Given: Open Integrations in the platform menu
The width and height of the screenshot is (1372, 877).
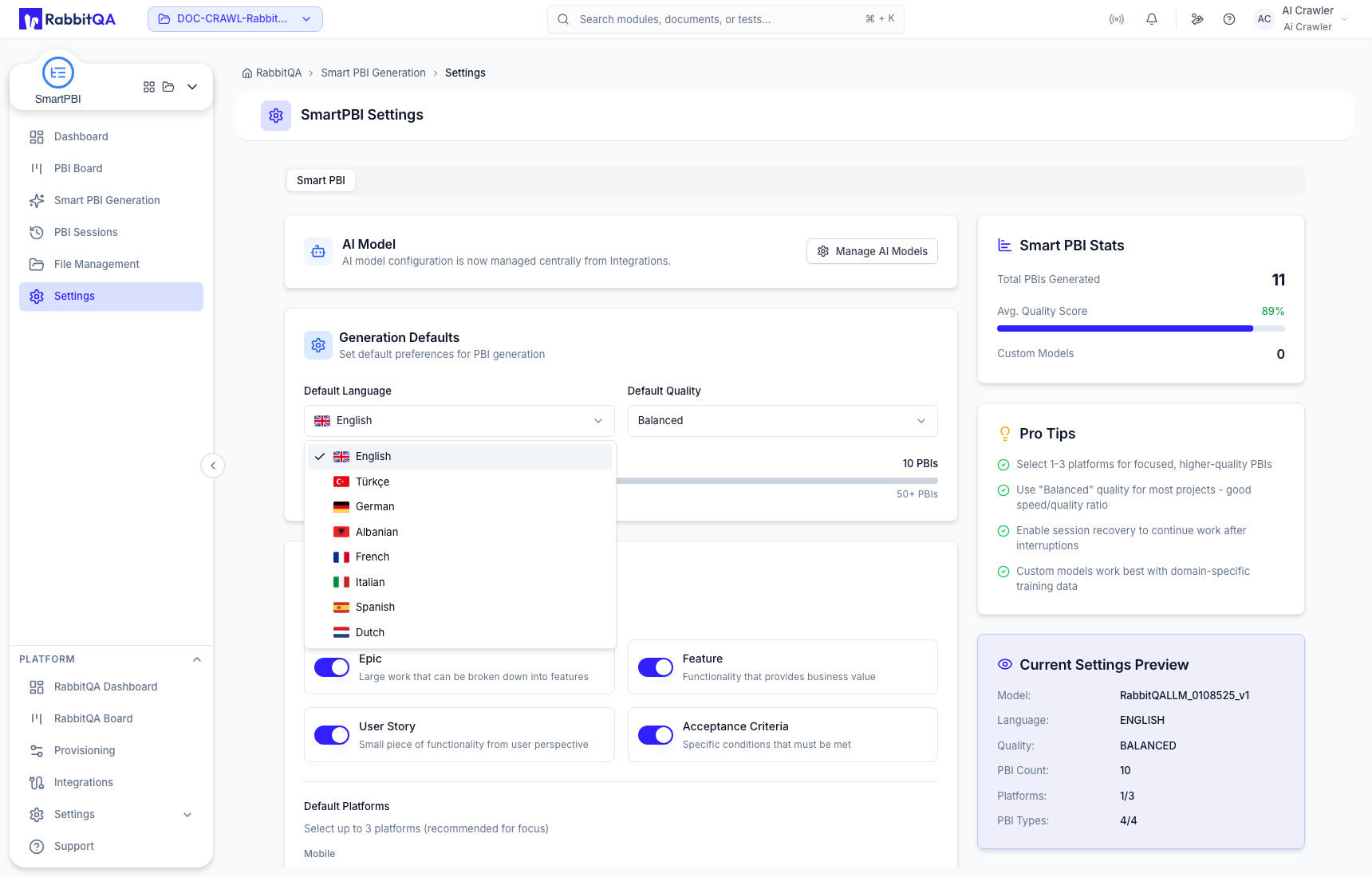Looking at the screenshot, I should [111, 783].
